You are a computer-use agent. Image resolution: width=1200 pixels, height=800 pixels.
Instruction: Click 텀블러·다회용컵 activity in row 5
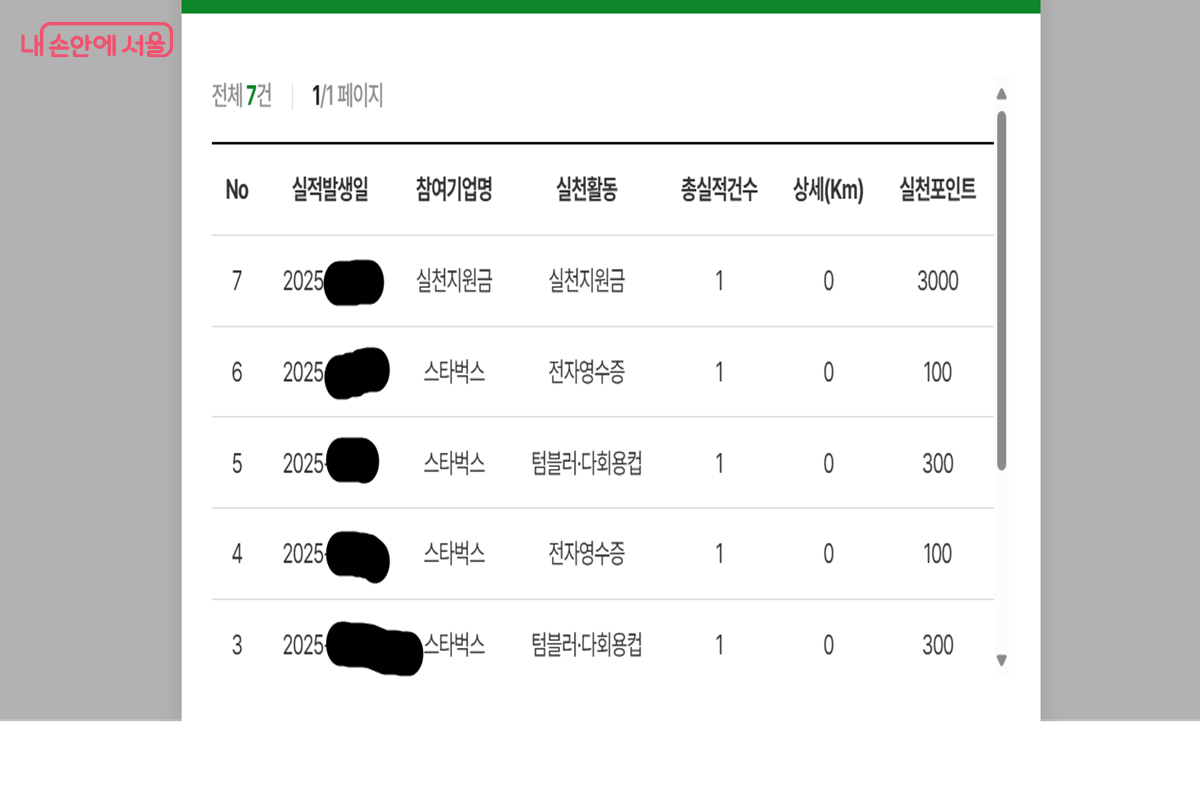(587, 464)
